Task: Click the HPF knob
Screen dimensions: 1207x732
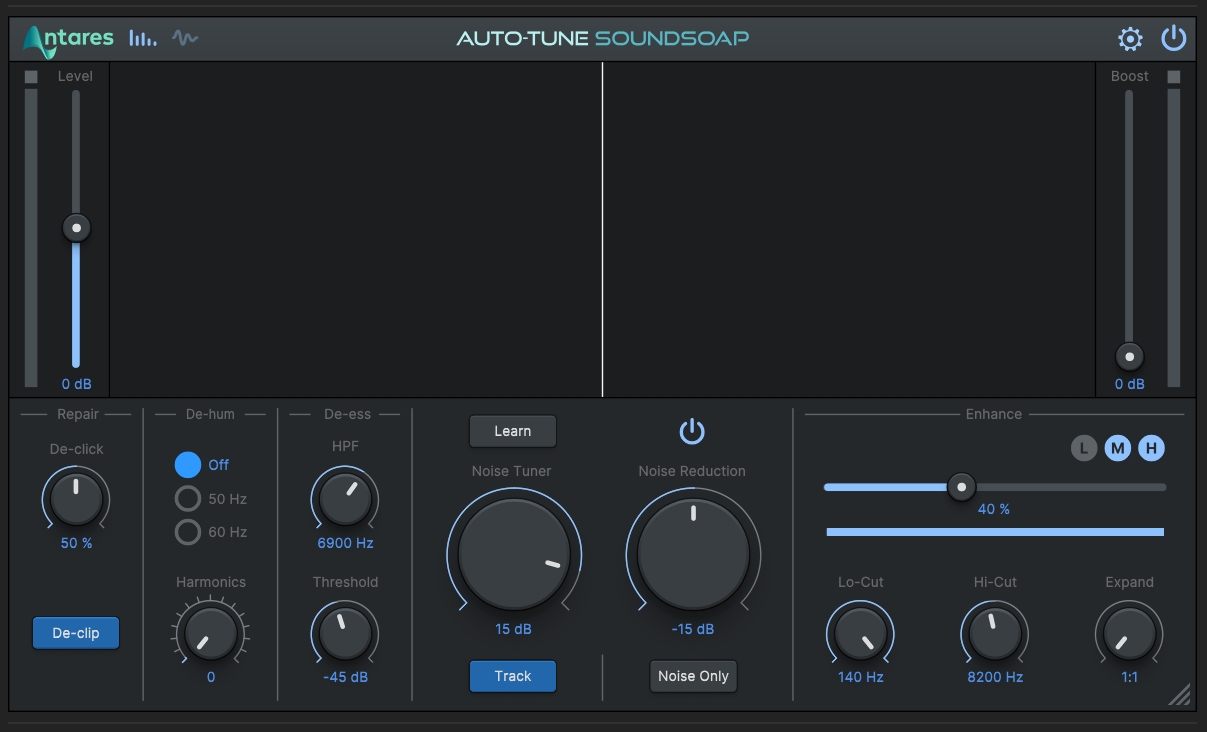Action: [x=345, y=498]
